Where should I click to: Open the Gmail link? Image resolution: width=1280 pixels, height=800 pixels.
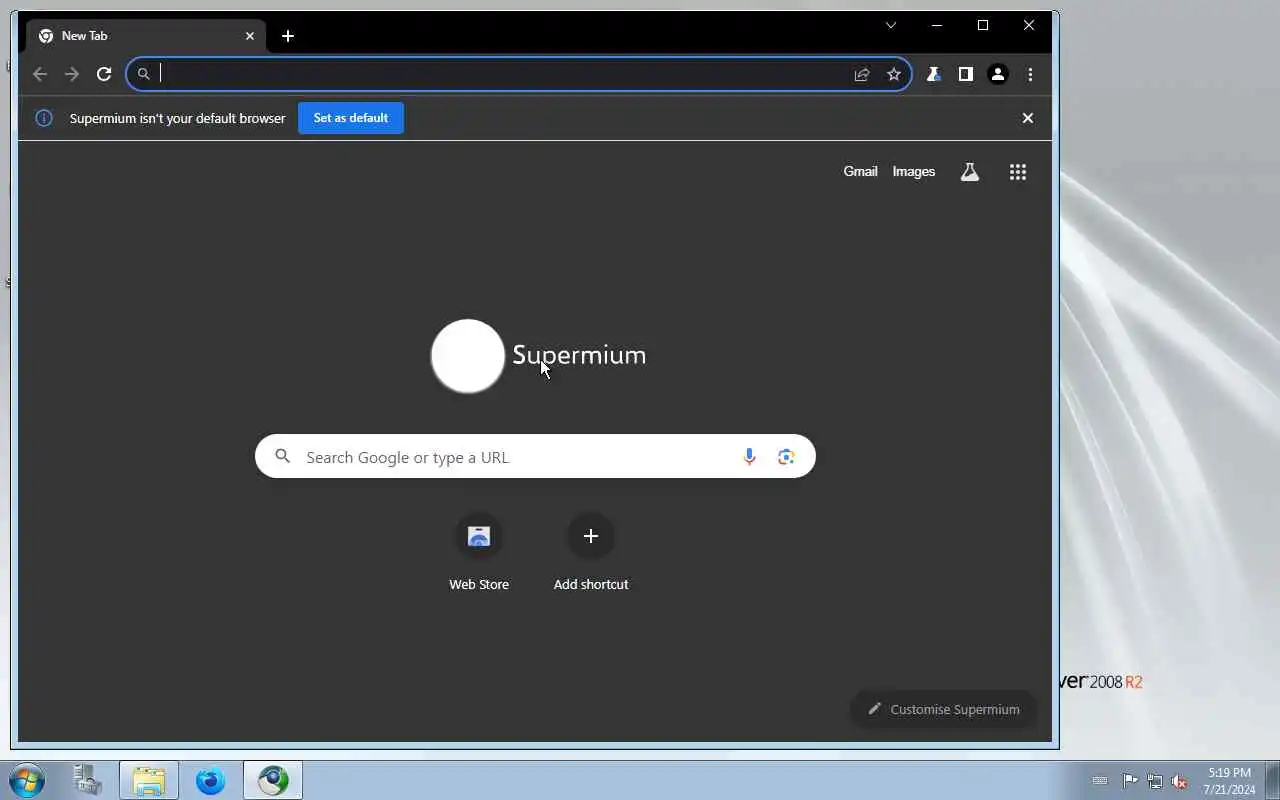coord(860,172)
